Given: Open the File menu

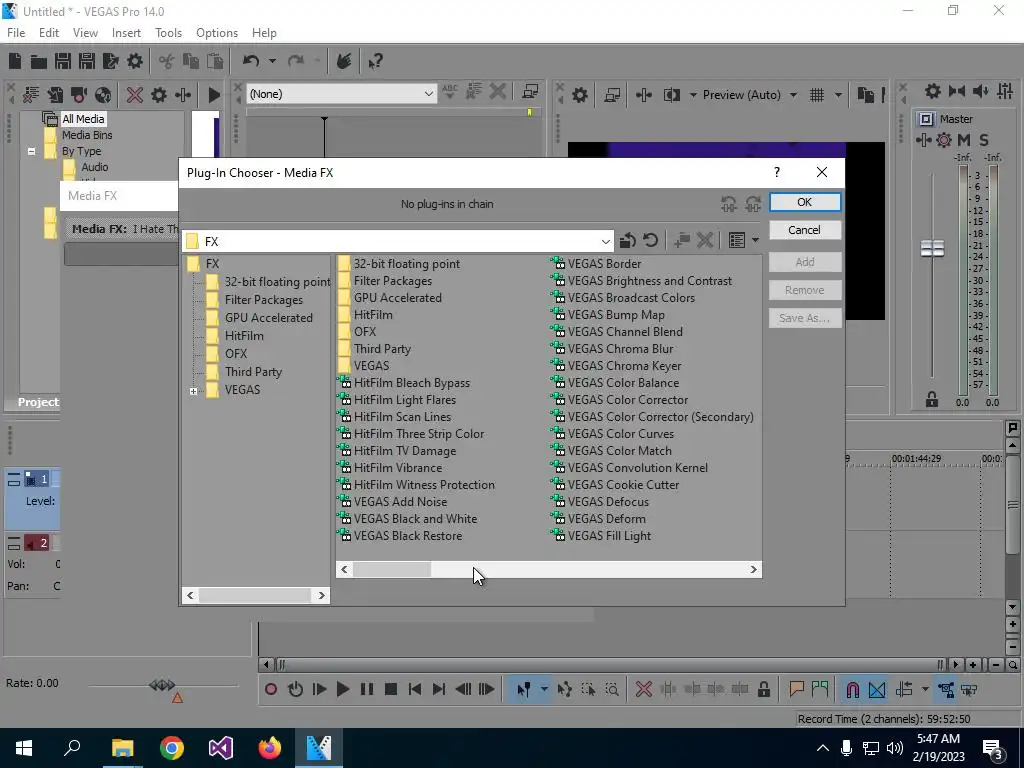Looking at the screenshot, I should click(x=16, y=33).
